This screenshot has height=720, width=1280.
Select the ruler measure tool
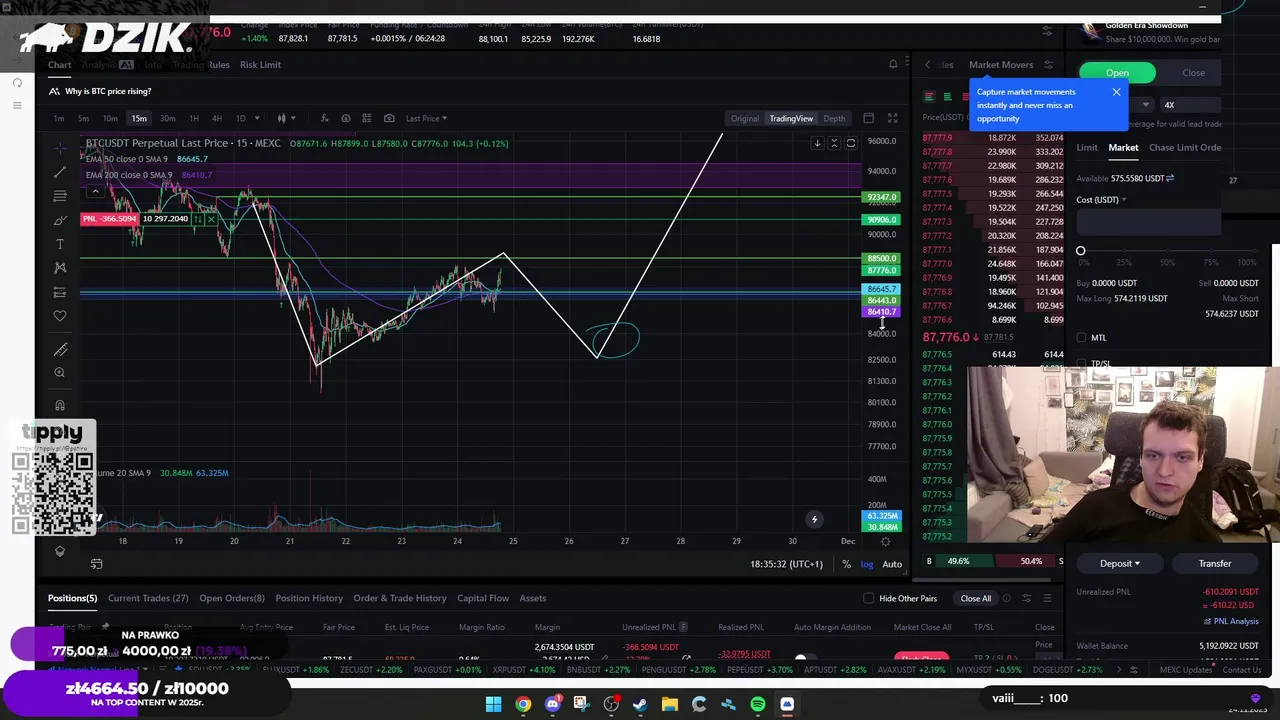point(60,349)
